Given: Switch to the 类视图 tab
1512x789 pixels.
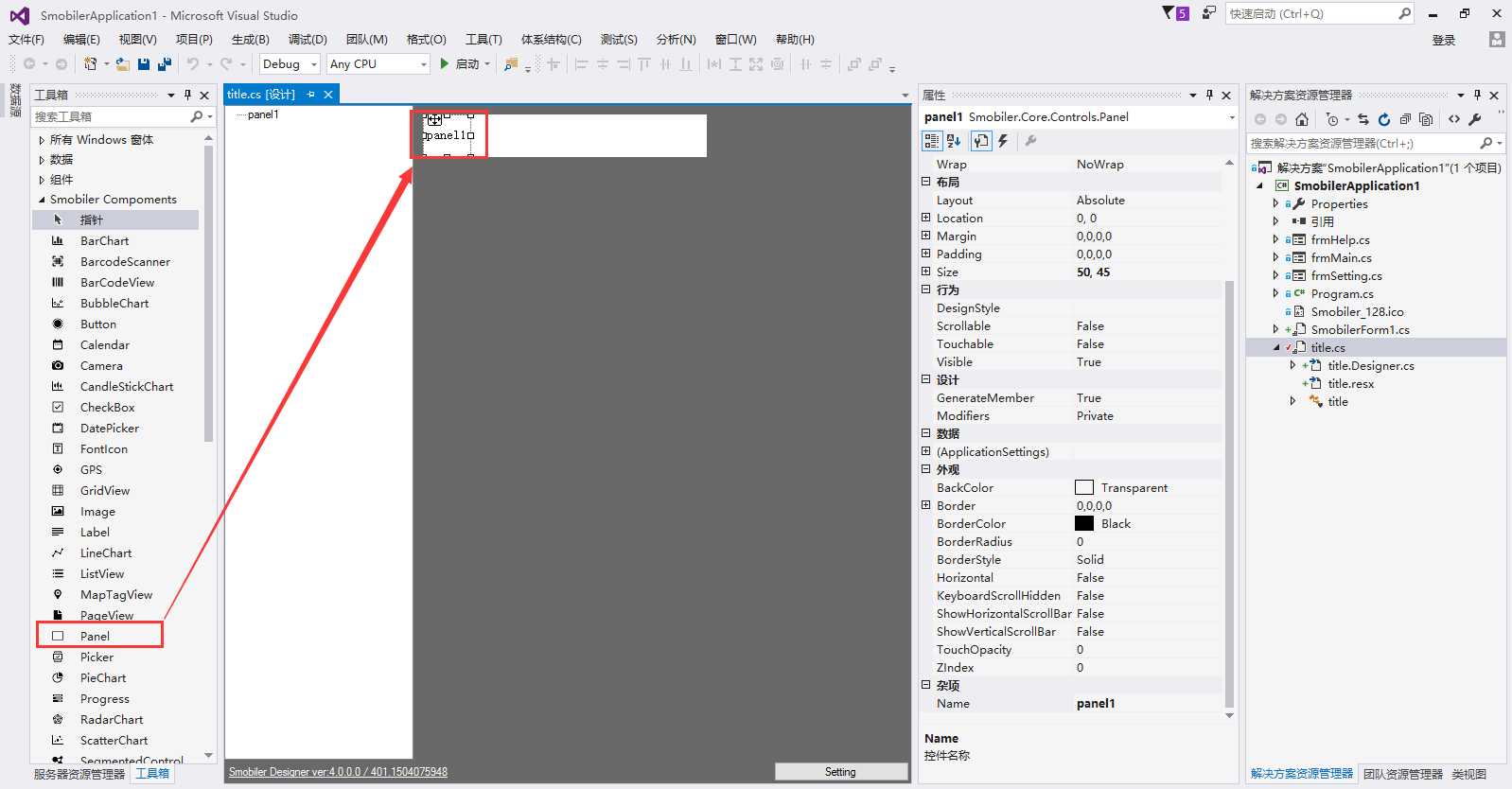Looking at the screenshot, I should 1469,774.
